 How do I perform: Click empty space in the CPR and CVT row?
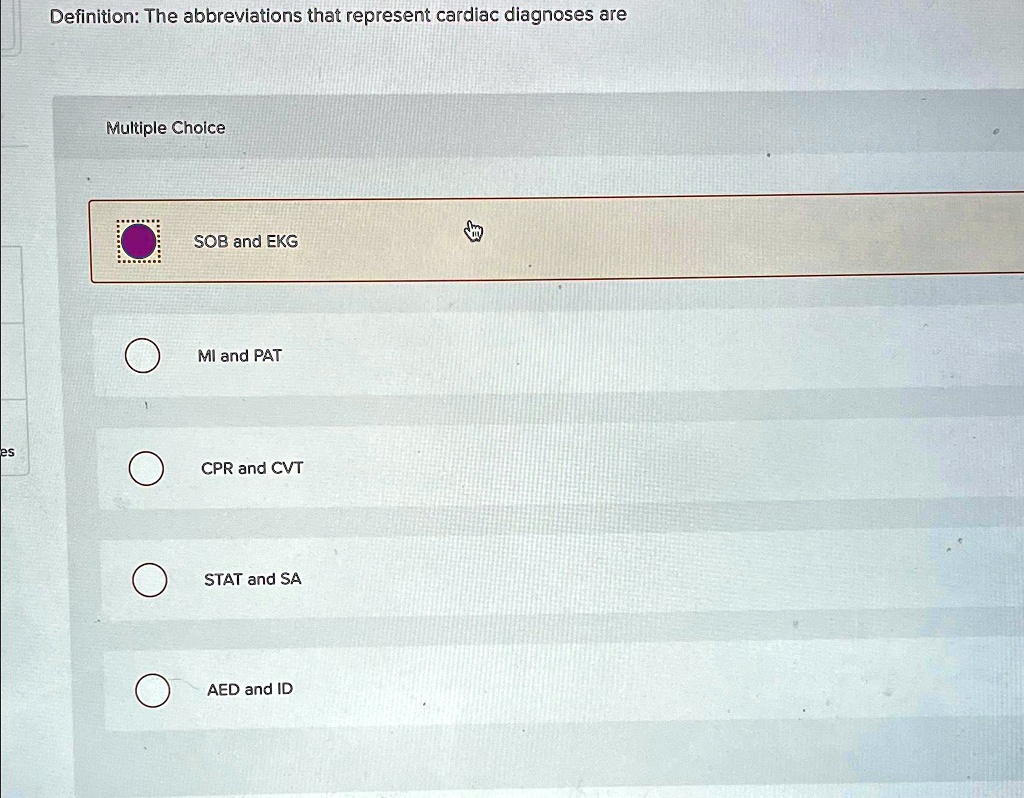point(600,468)
